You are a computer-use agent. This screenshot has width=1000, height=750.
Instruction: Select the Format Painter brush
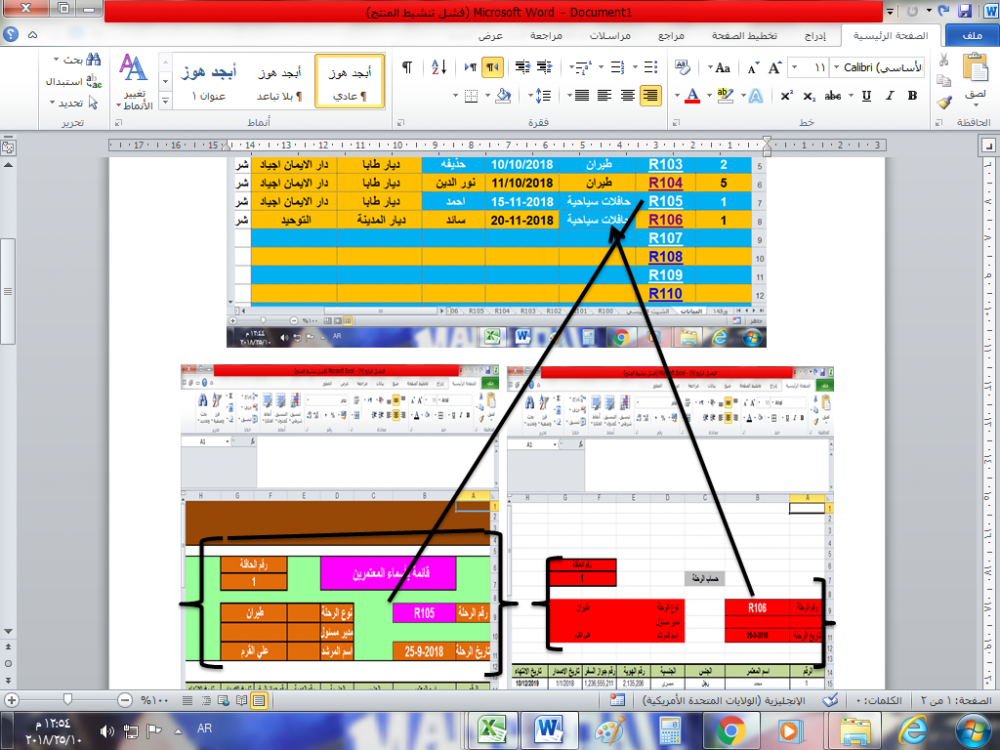[944, 102]
